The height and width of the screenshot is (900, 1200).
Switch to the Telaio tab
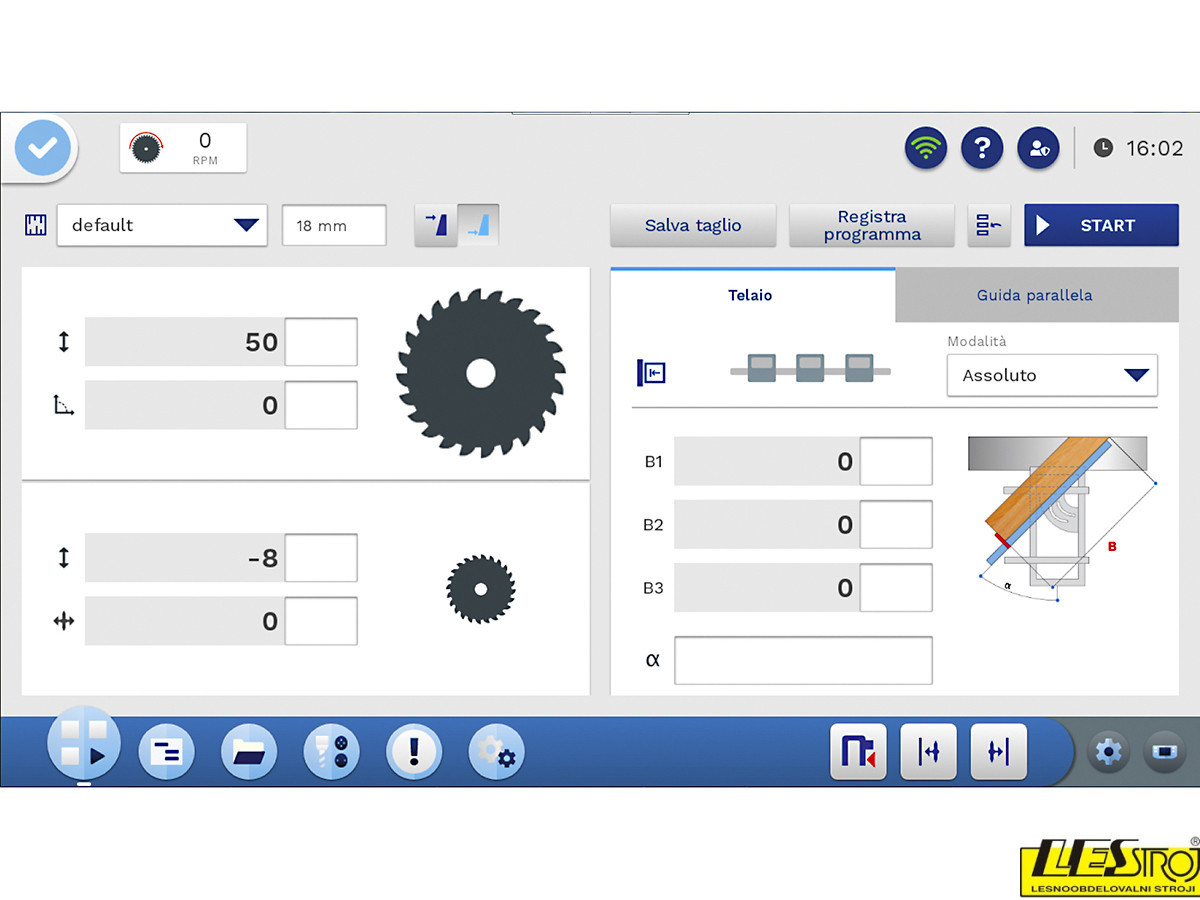point(750,295)
